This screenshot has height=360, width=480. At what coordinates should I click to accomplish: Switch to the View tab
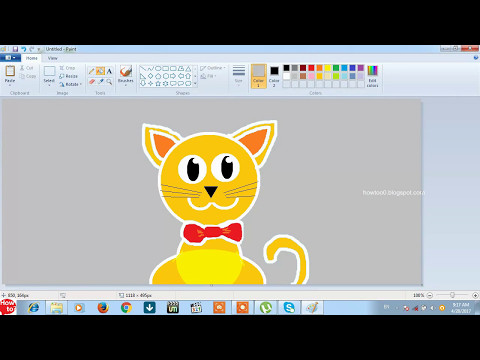[x=52, y=58]
